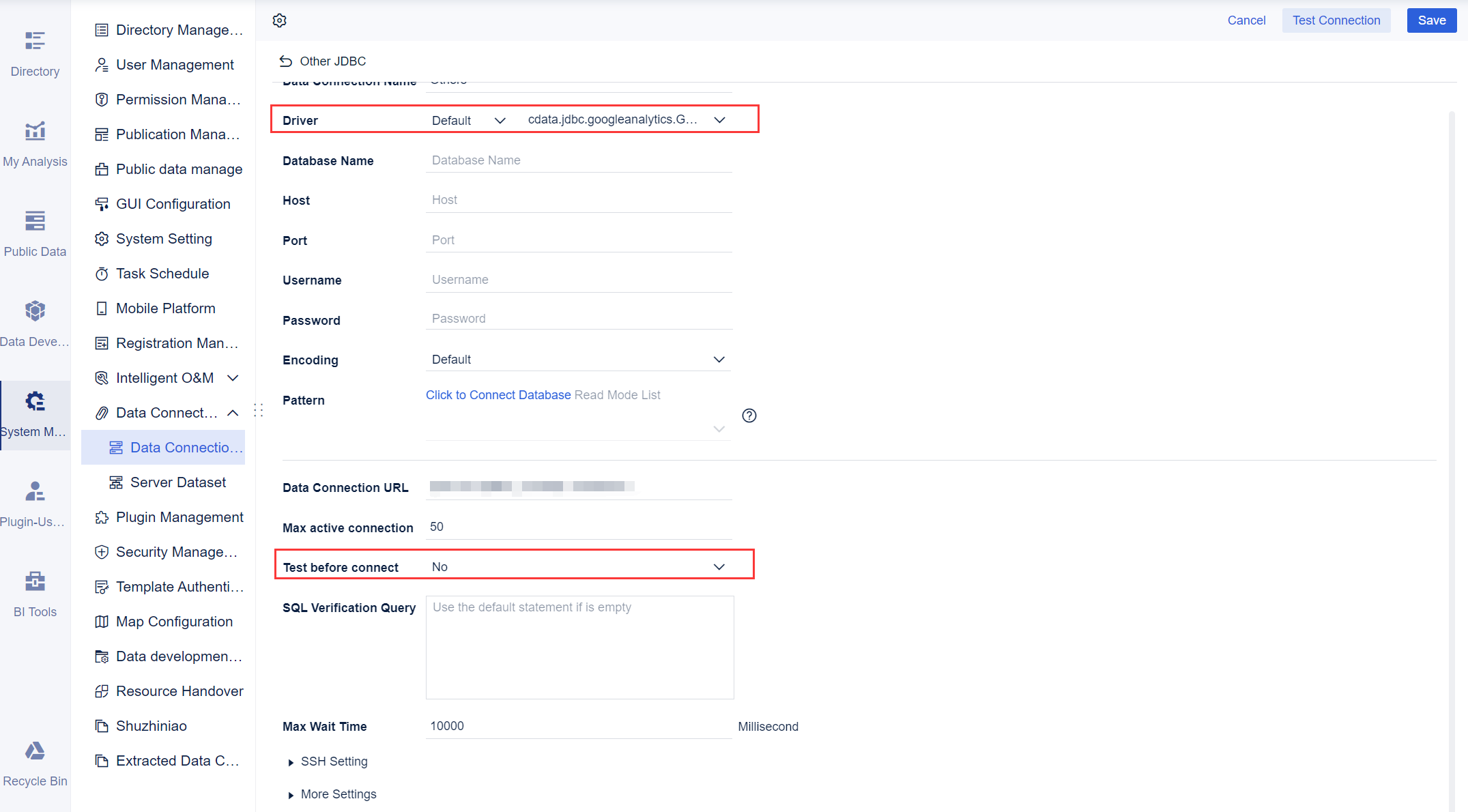Open the Click to Connect Database link
The image size is (1468, 812).
pyautogui.click(x=498, y=394)
